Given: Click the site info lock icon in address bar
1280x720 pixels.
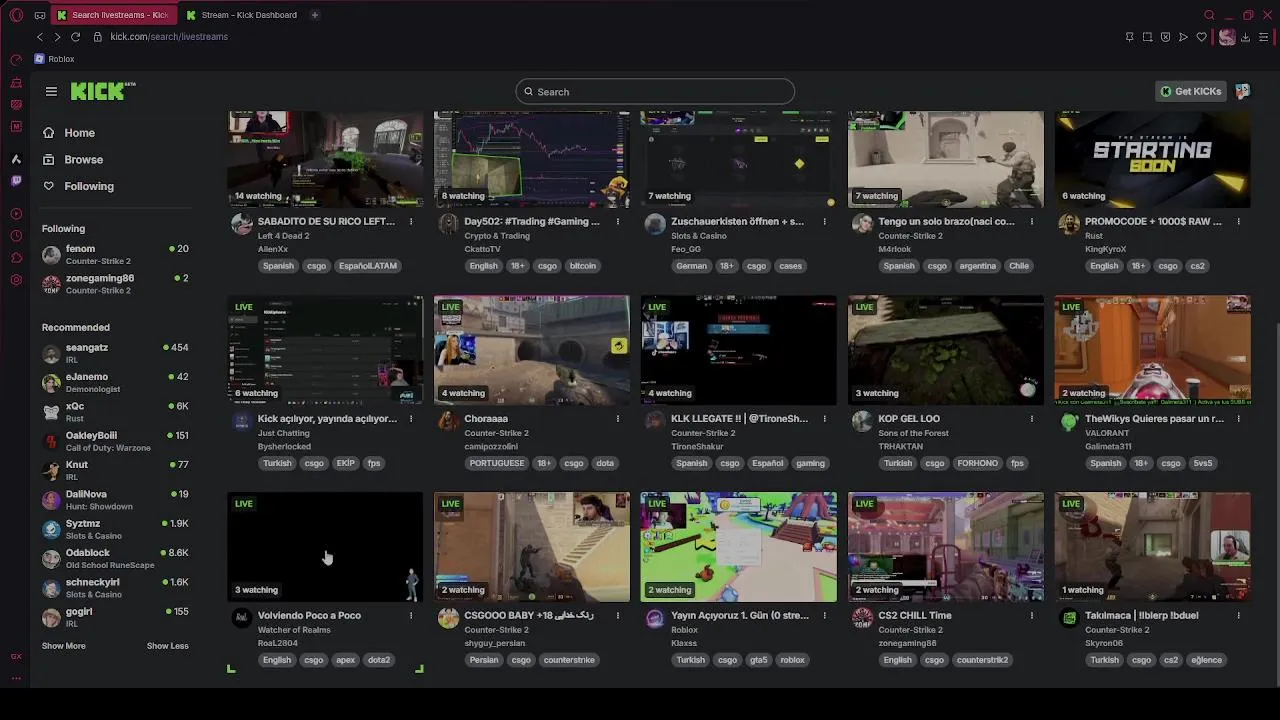Looking at the screenshot, I should pos(97,37).
